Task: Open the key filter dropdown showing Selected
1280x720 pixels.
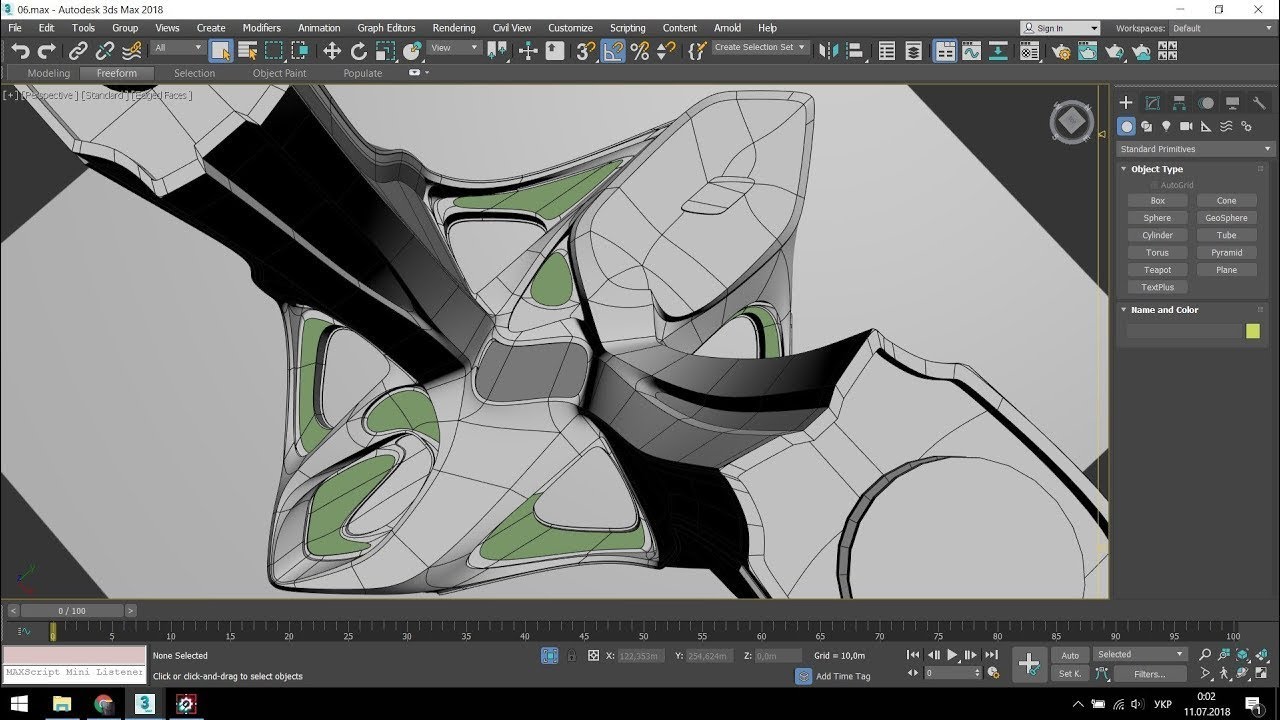Action: click(1140, 655)
